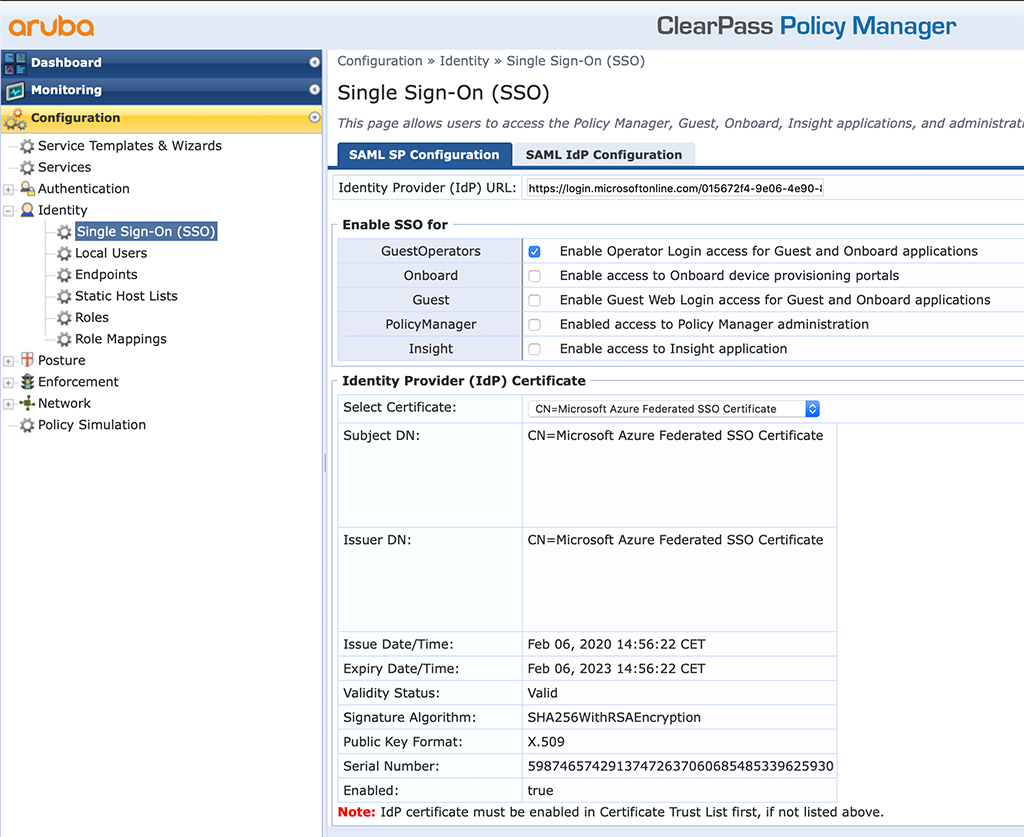Image resolution: width=1024 pixels, height=837 pixels.
Task: Click the Role Mappings gear icon
Action: click(x=64, y=340)
